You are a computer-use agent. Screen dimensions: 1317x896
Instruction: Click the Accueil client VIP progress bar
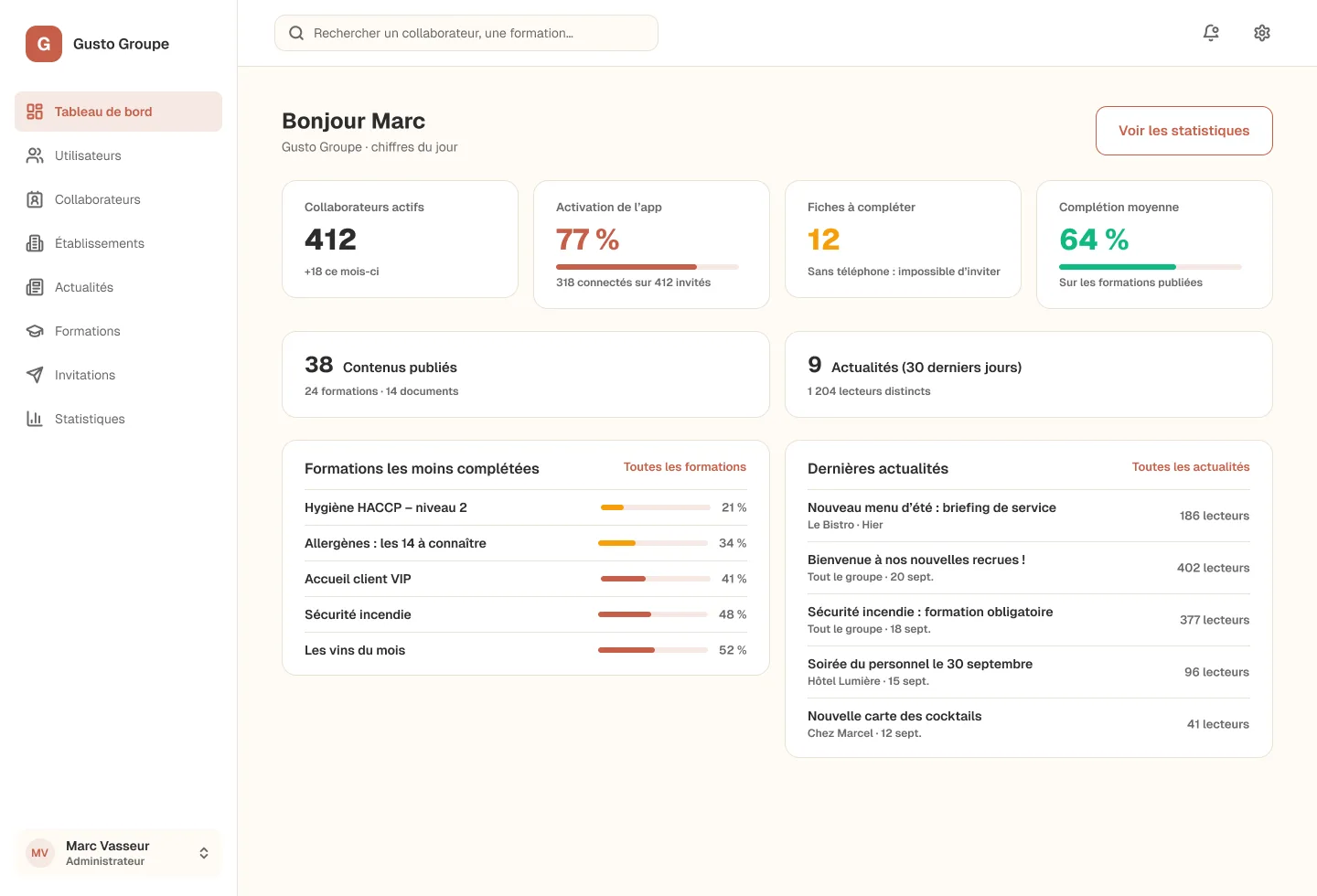656,579
